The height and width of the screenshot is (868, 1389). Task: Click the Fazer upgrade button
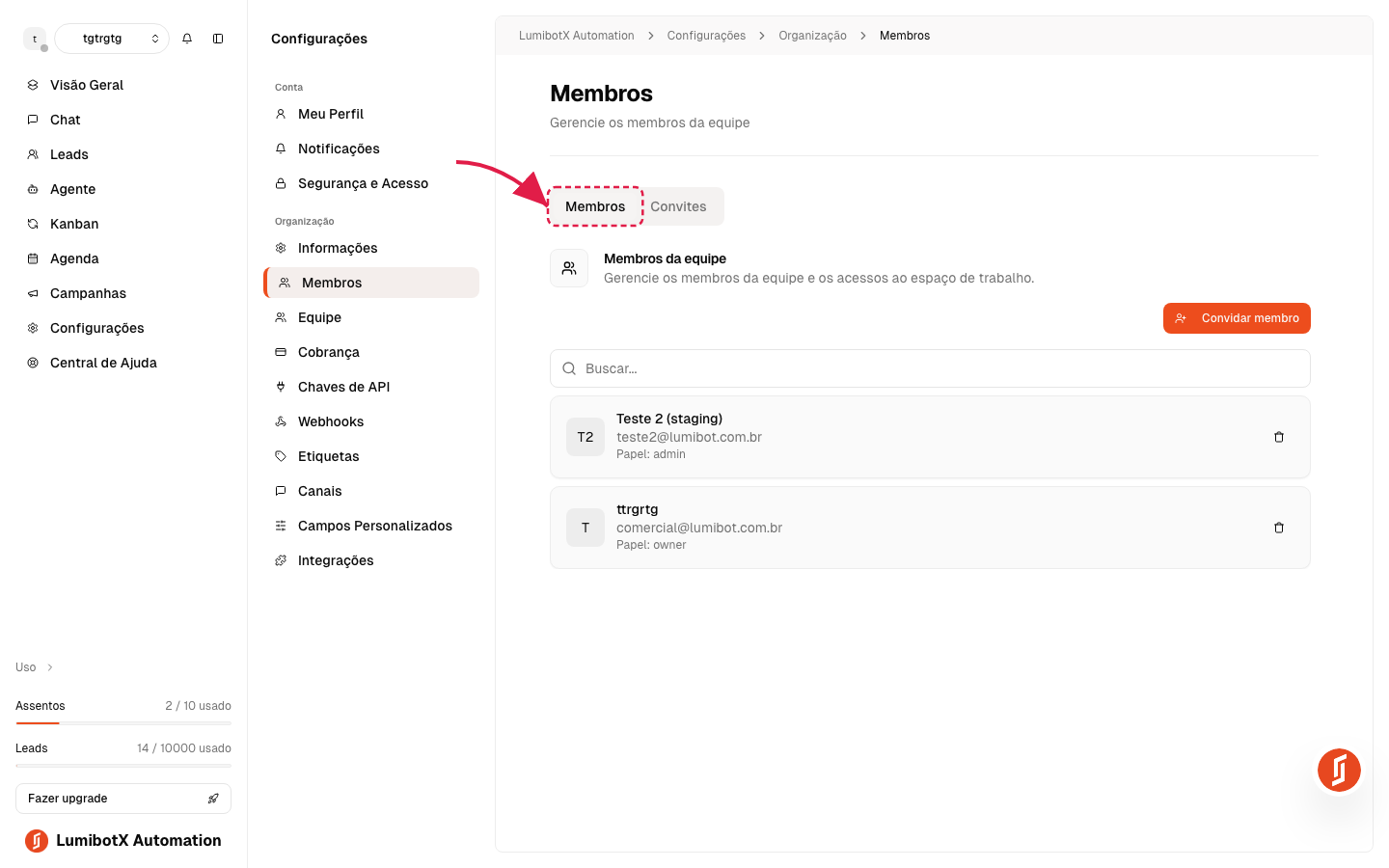tap(123, 799)
